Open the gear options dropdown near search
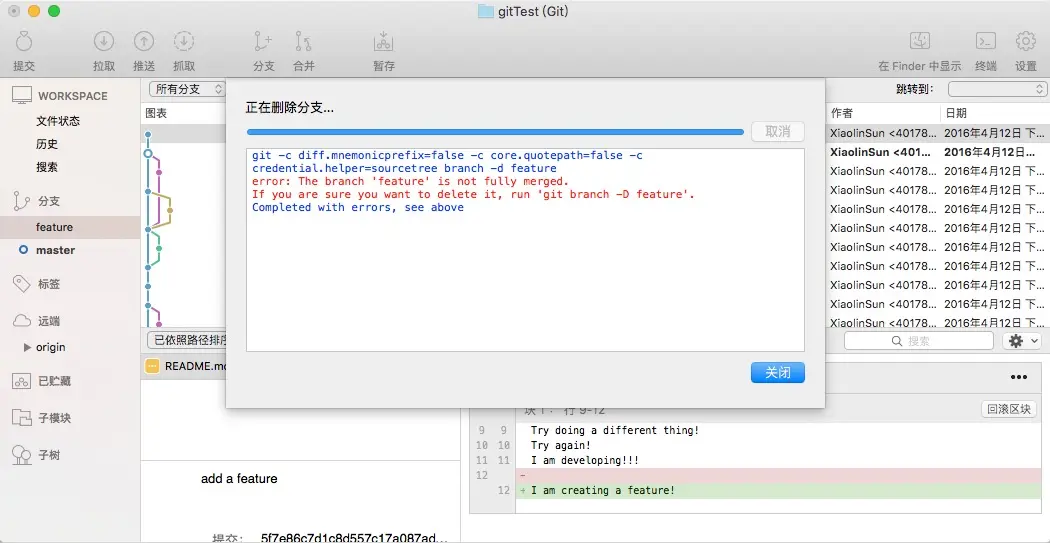This screenshot has height=543, width=1050. pos(1021,341)
